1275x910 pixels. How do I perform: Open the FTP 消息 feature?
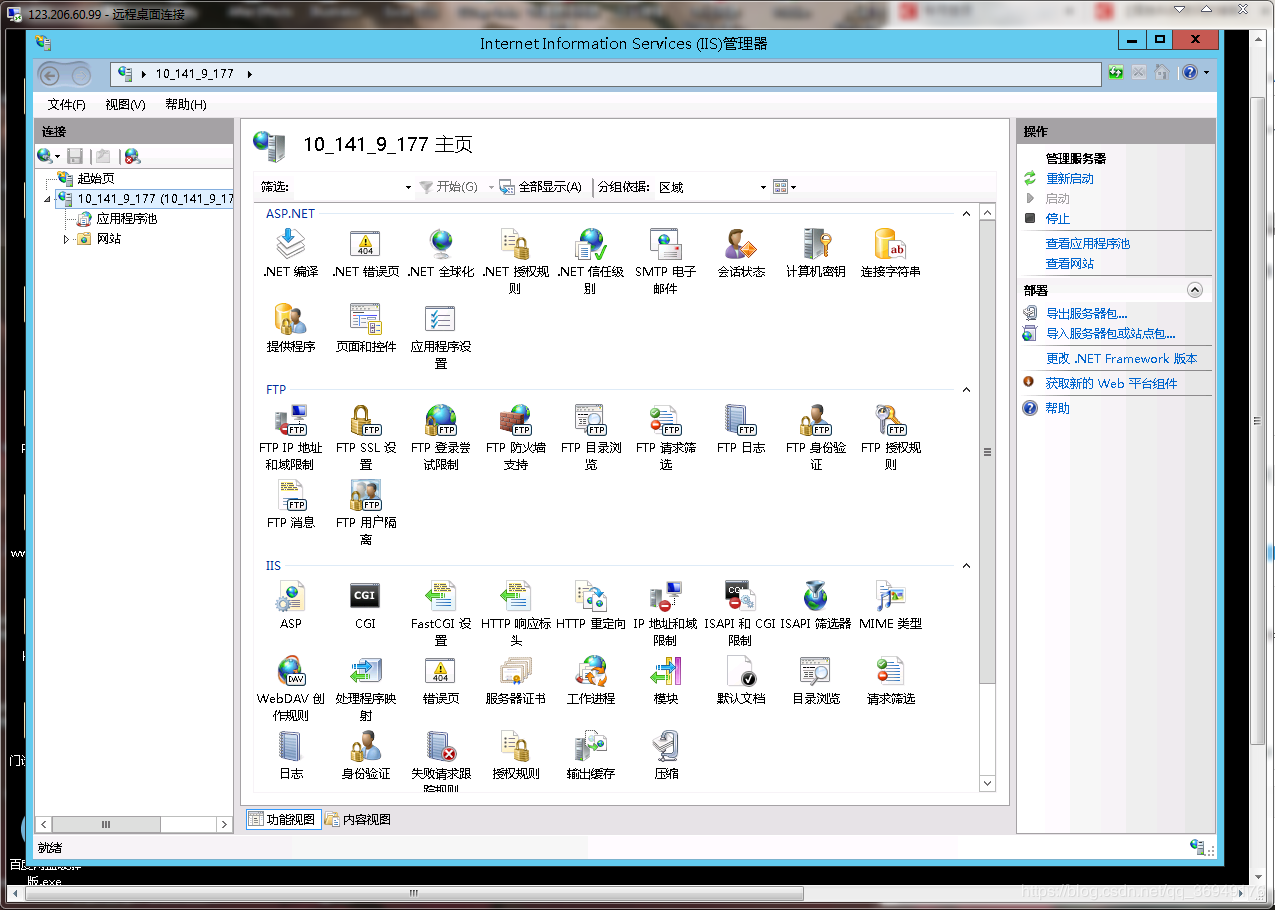(290, 504)
